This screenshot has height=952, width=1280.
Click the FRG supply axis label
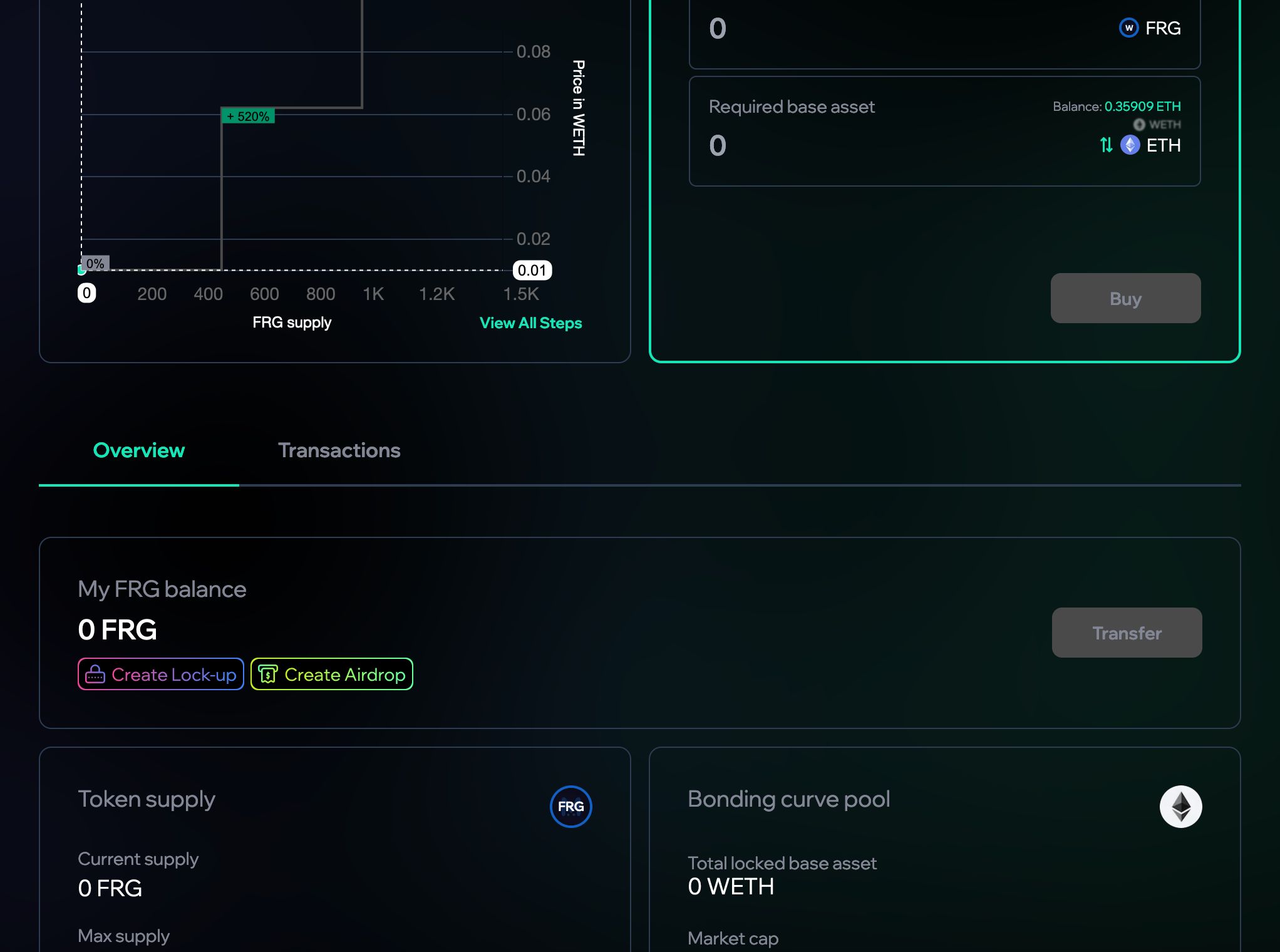[292, 323]
